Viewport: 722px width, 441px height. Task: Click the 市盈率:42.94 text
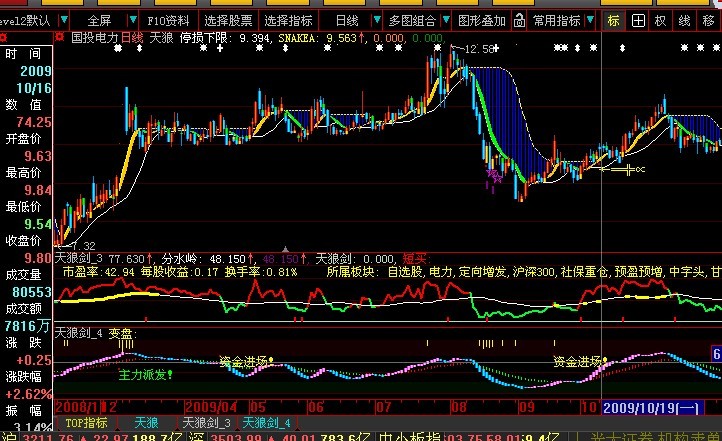[x=99, y=272]
